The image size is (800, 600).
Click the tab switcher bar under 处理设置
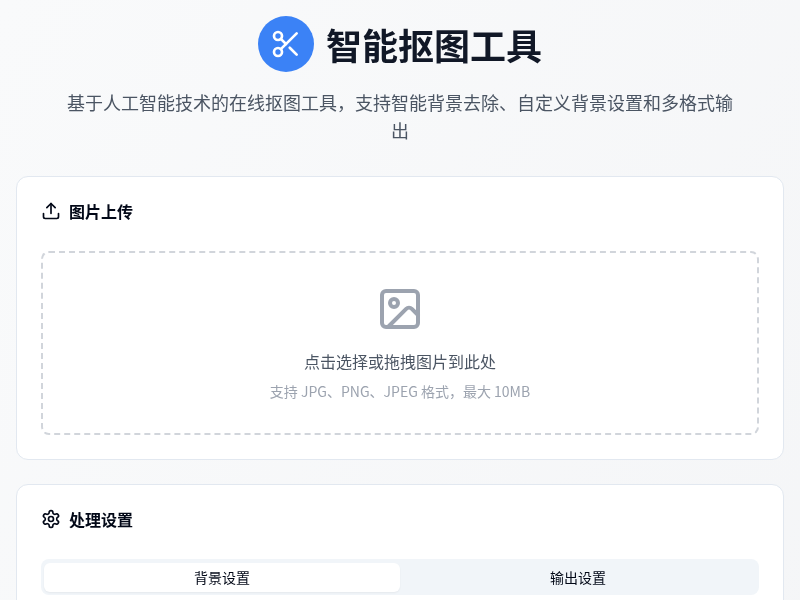(x=400, y=578)
